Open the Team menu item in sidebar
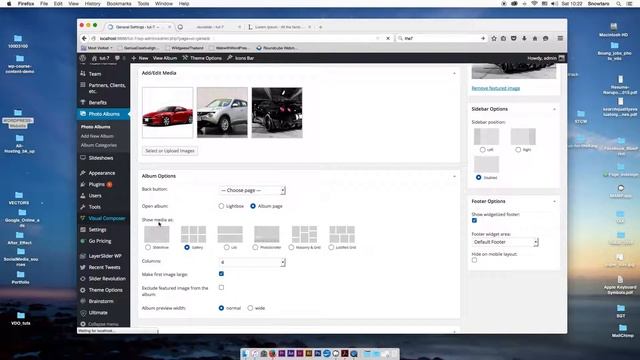640x360 pixels. 95,74
